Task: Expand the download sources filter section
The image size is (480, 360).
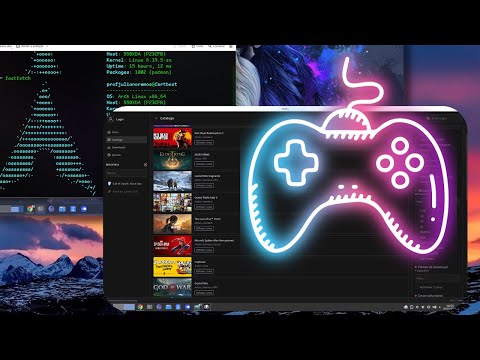Action: pos(433,267)
